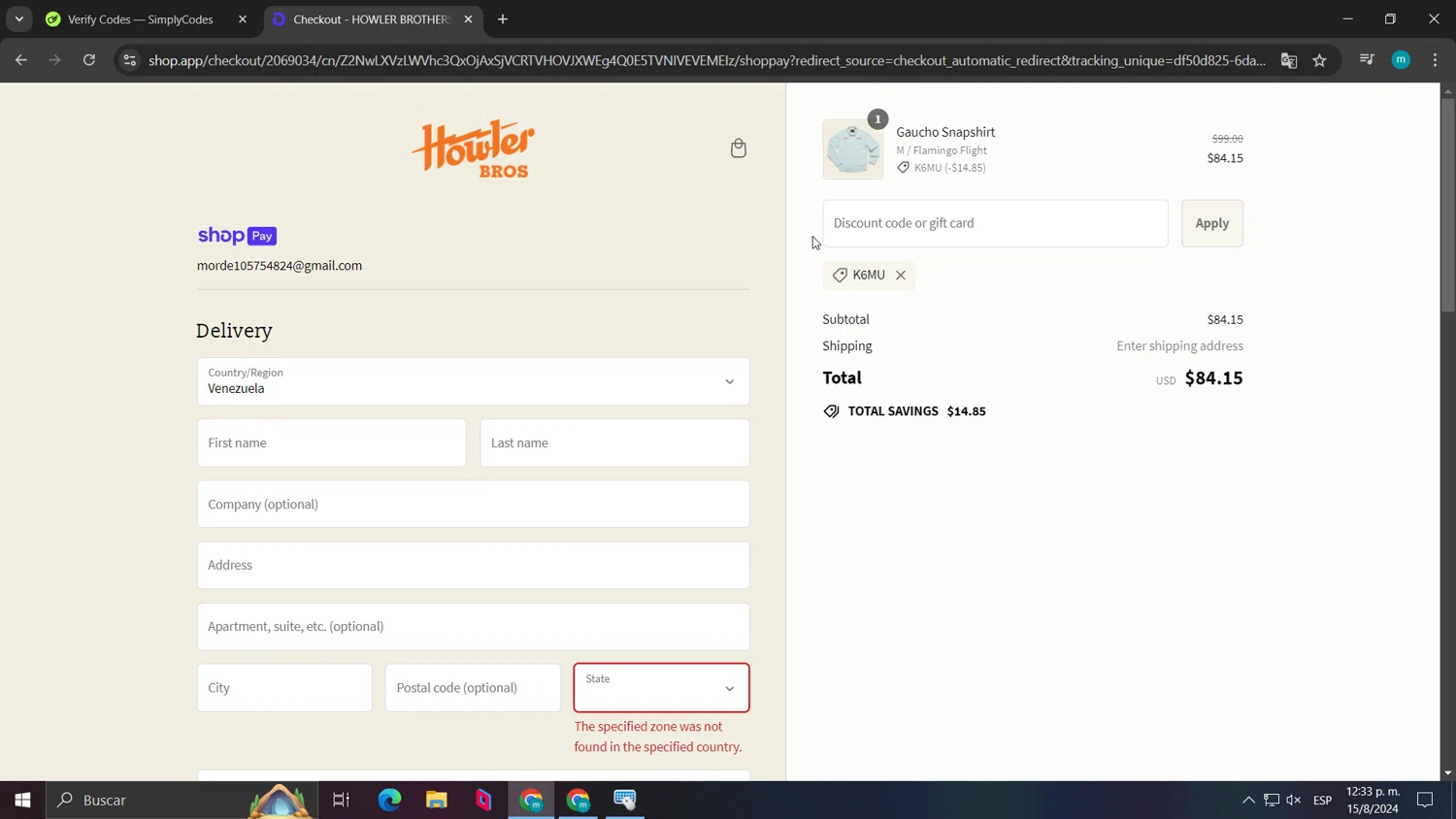Screen dimensions: 1456x819
Task: Open the Chrome profile avatar
Action: point(1401,60)
